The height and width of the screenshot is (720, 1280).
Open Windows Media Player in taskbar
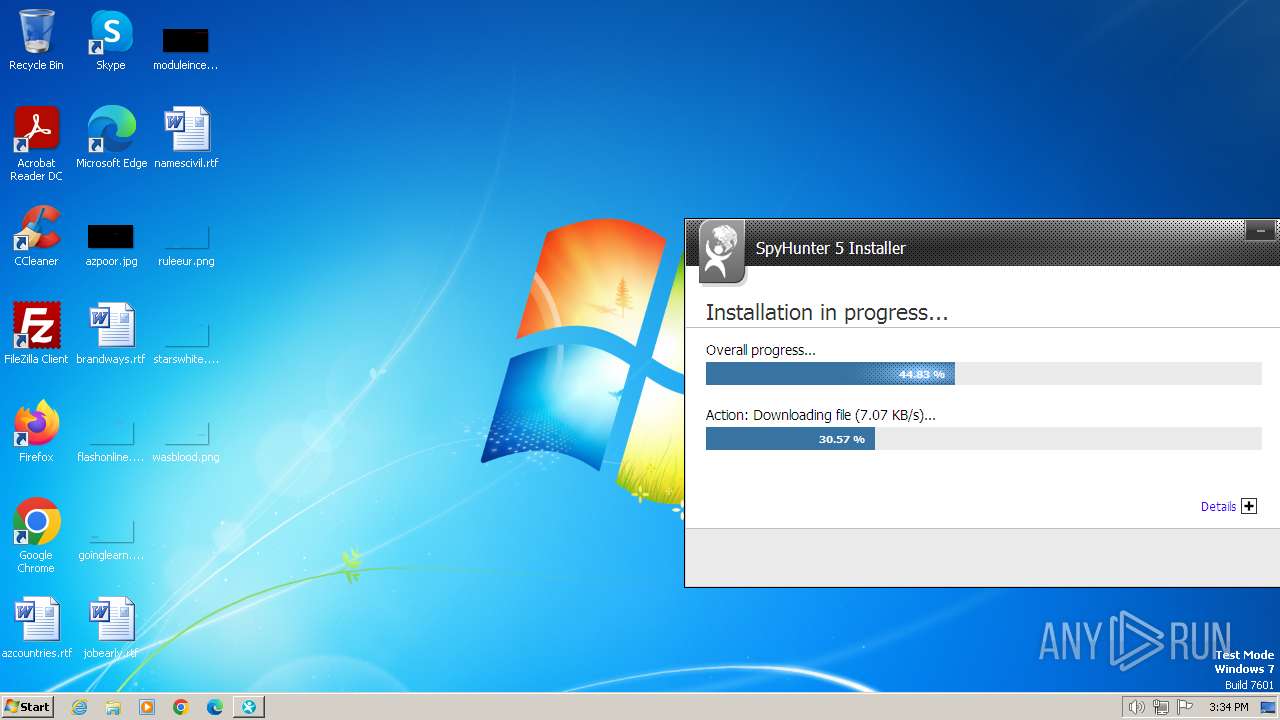tap(147, 707)
